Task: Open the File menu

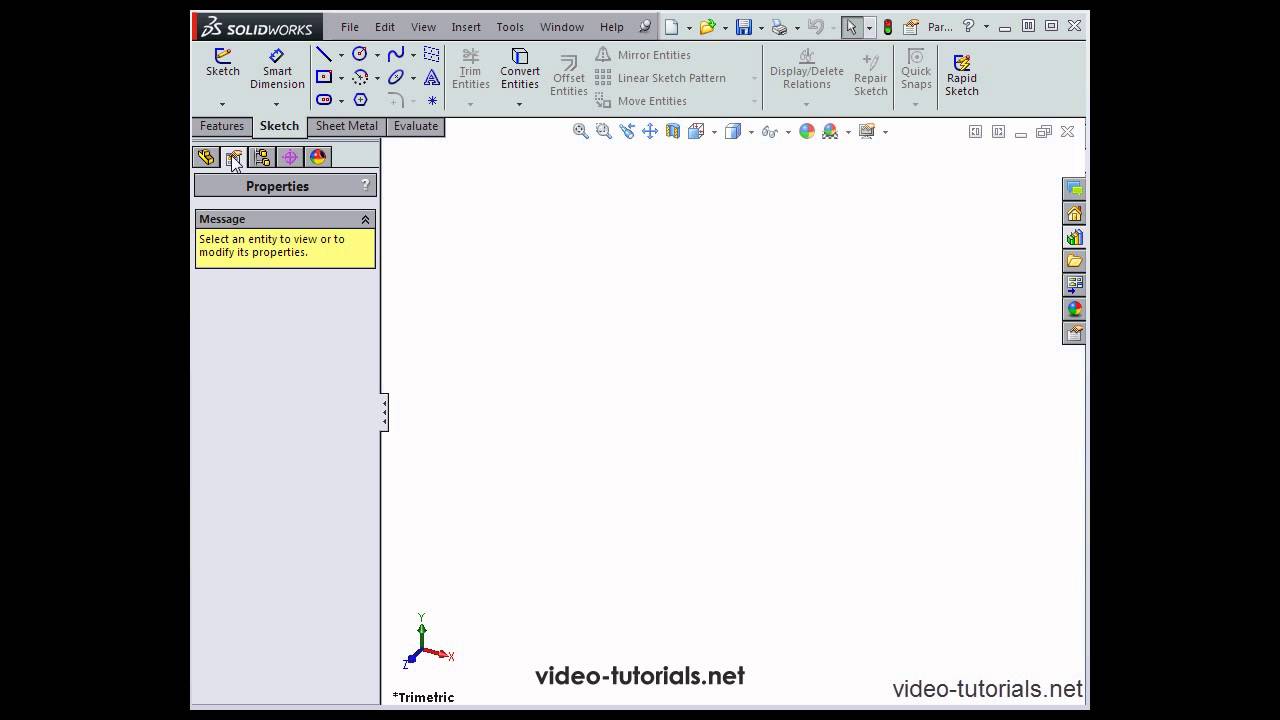Action: 349,27
